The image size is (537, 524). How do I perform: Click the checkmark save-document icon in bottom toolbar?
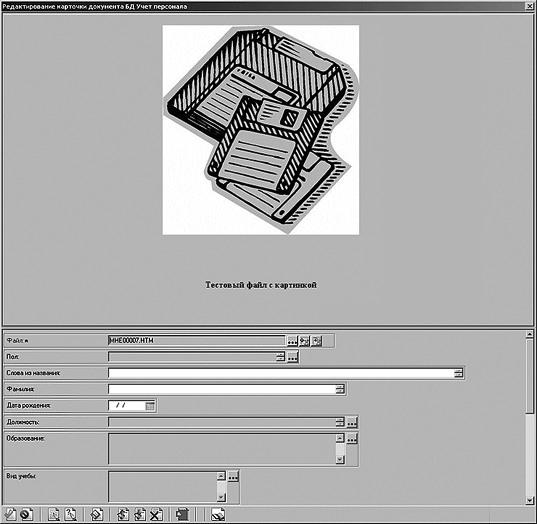(x=10, y=514)
